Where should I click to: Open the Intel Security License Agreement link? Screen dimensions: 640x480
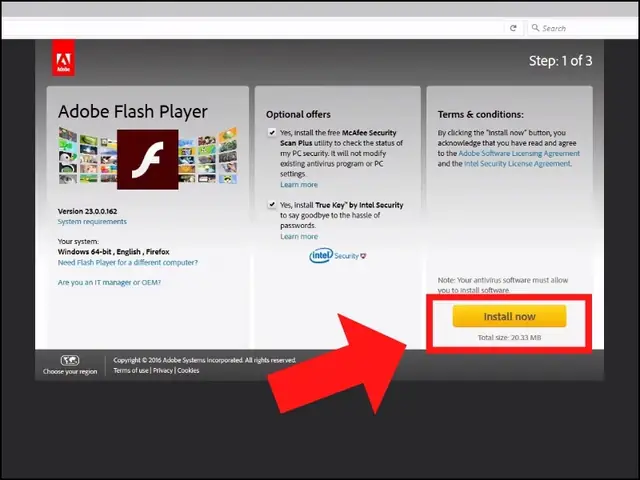(x=517, y=164)
